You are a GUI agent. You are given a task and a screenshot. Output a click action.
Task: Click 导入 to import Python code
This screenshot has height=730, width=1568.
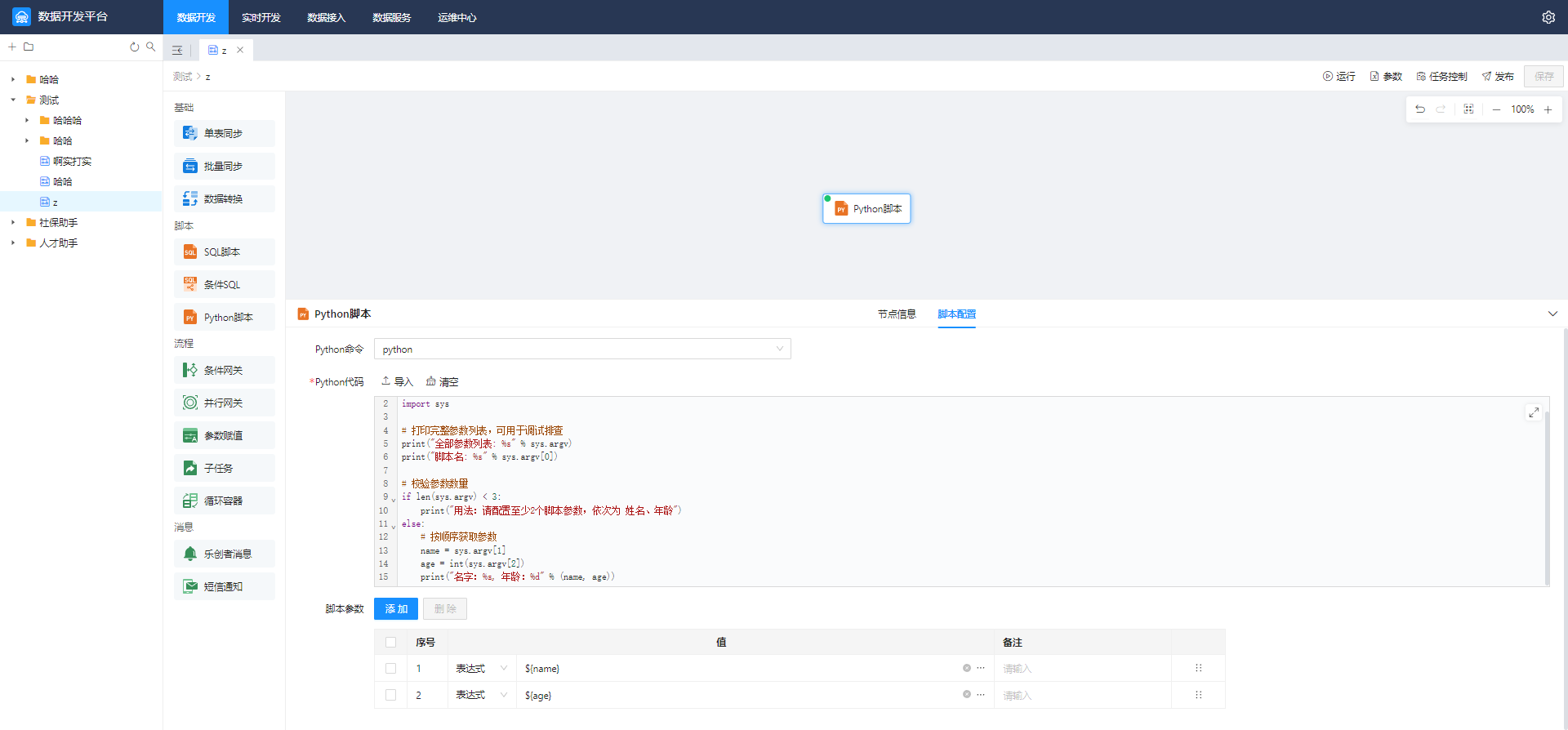tap(398, 381)
